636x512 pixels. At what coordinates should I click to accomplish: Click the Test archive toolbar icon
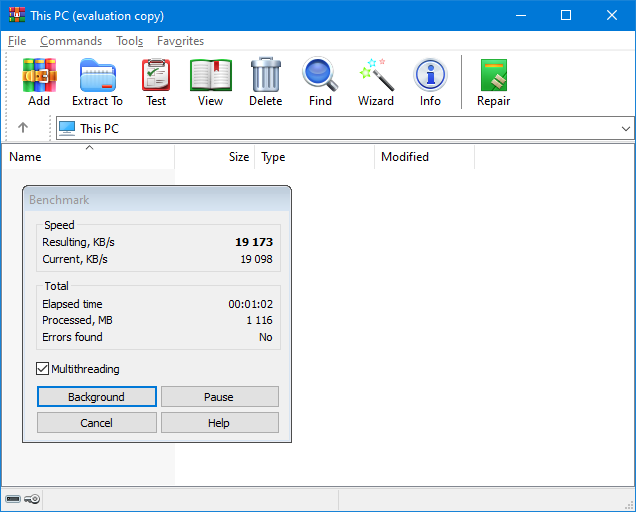156,75
